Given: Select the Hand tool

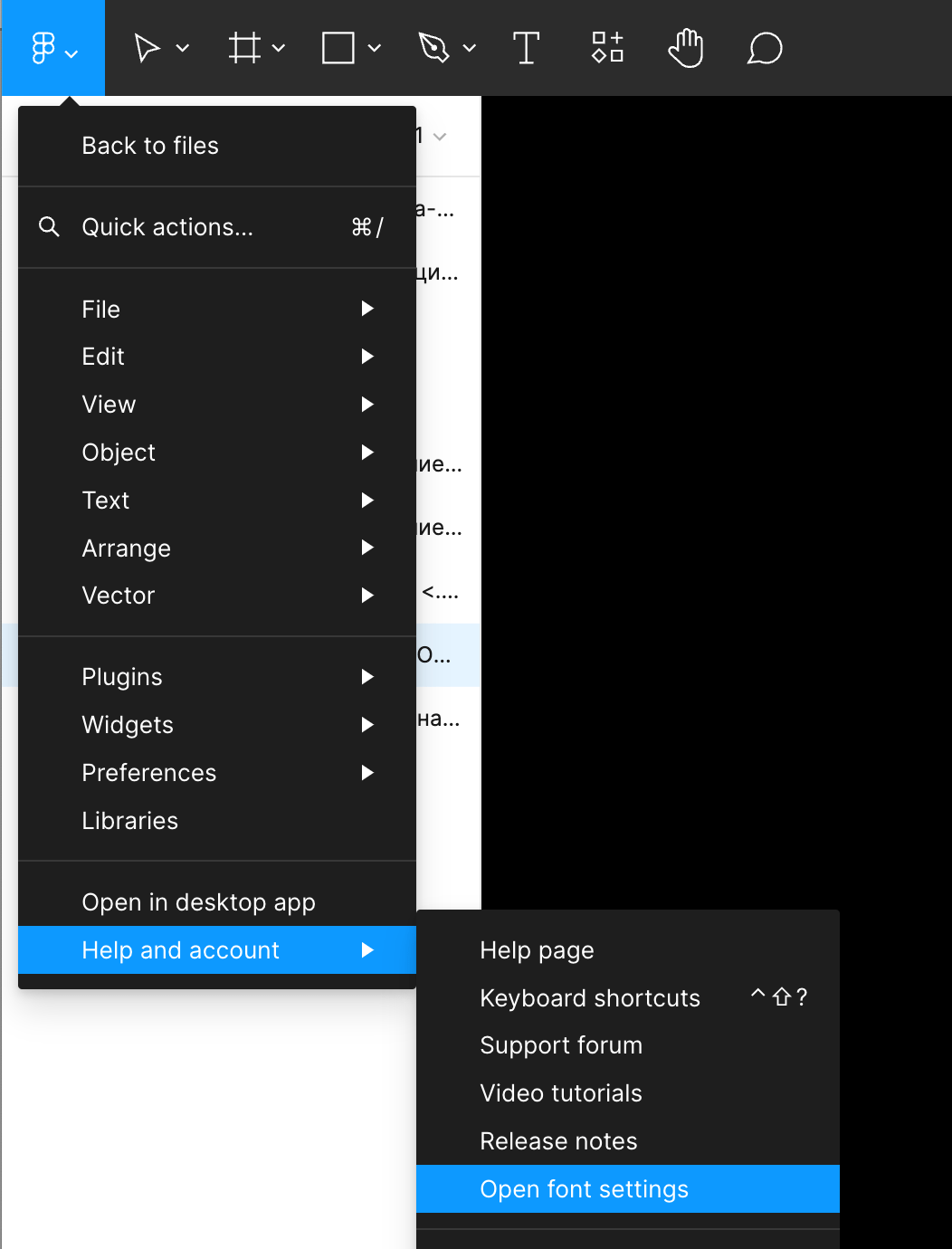Looking at the screenshot, I should pyautogui.click(x=686, y=48).
